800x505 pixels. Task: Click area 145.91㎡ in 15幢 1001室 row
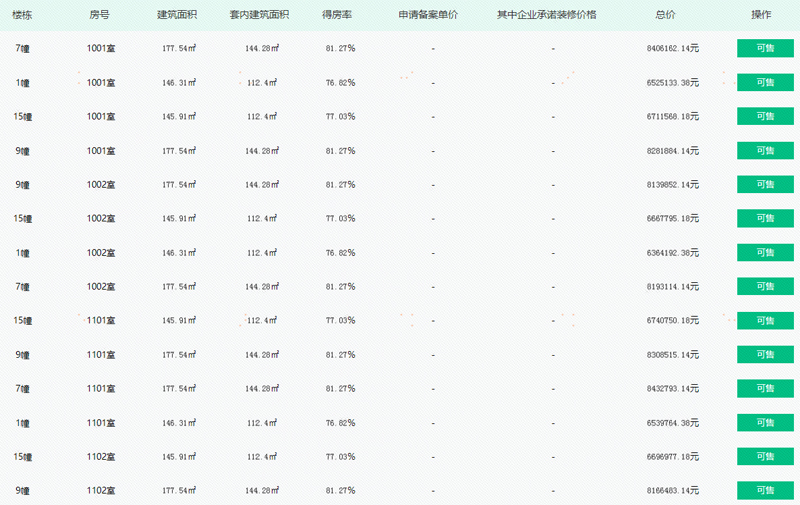pyautogui.click(x=179, y=116)
